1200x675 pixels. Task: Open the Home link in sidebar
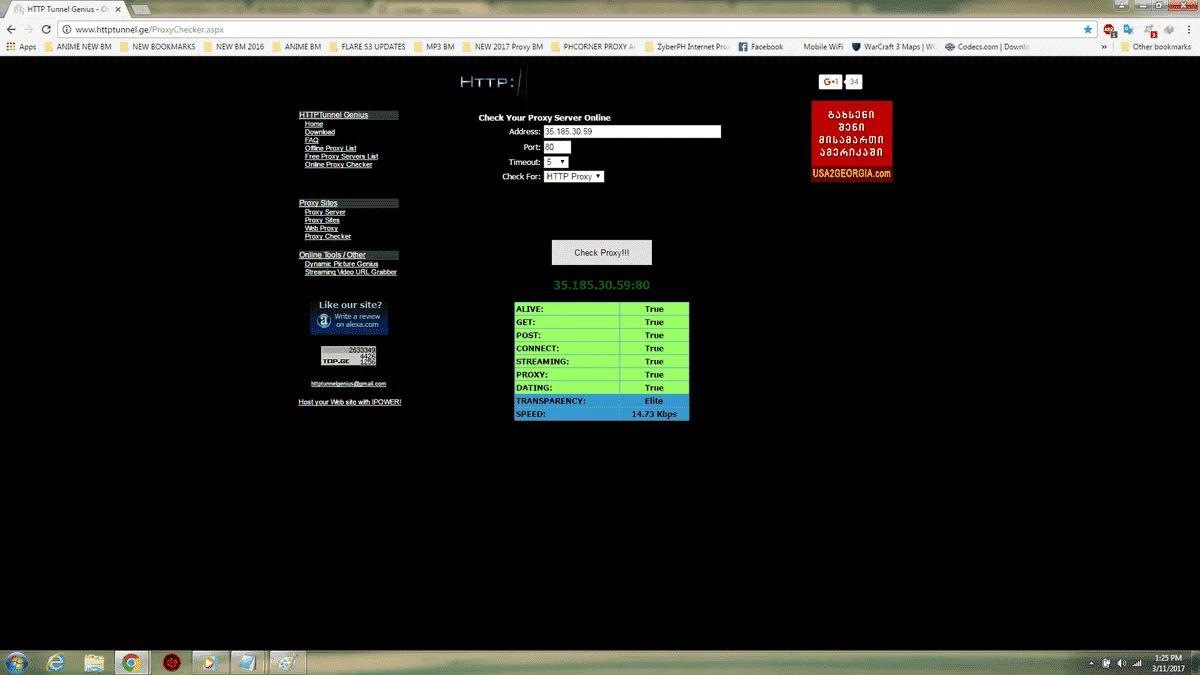pyautogui.click(x=314, y=124)
